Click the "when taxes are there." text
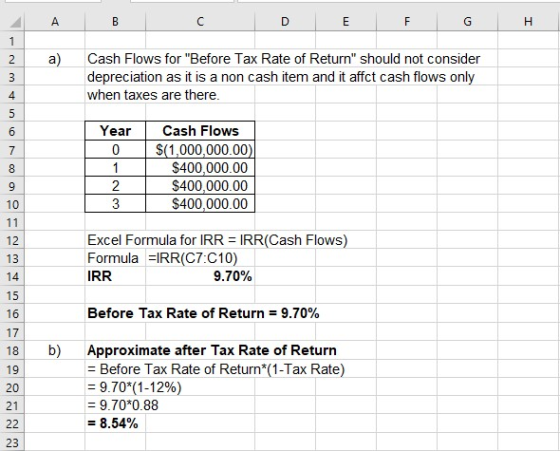 [x=153, y=95]
